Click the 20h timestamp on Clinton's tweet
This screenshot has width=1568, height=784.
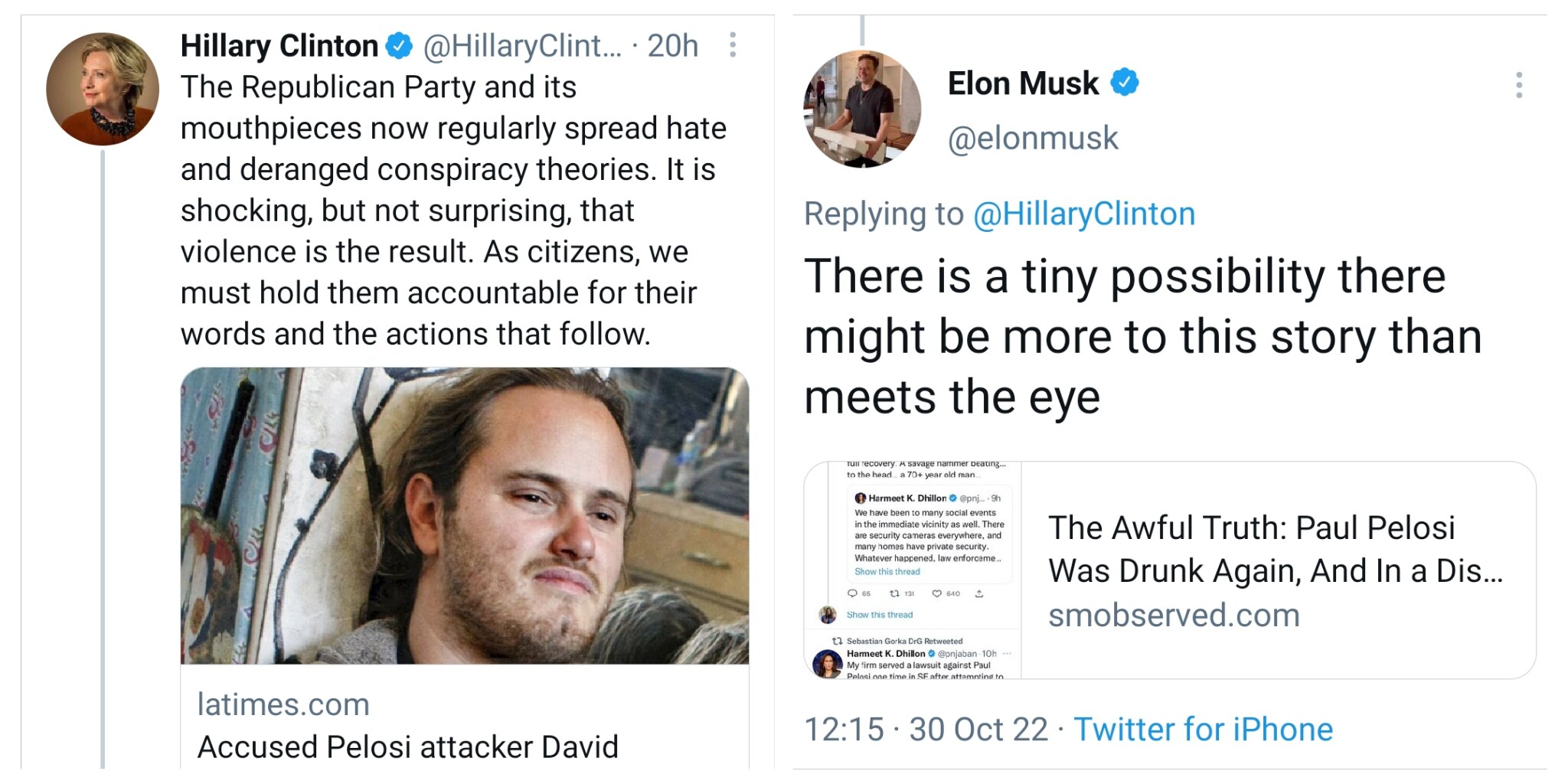click(675, 45)
